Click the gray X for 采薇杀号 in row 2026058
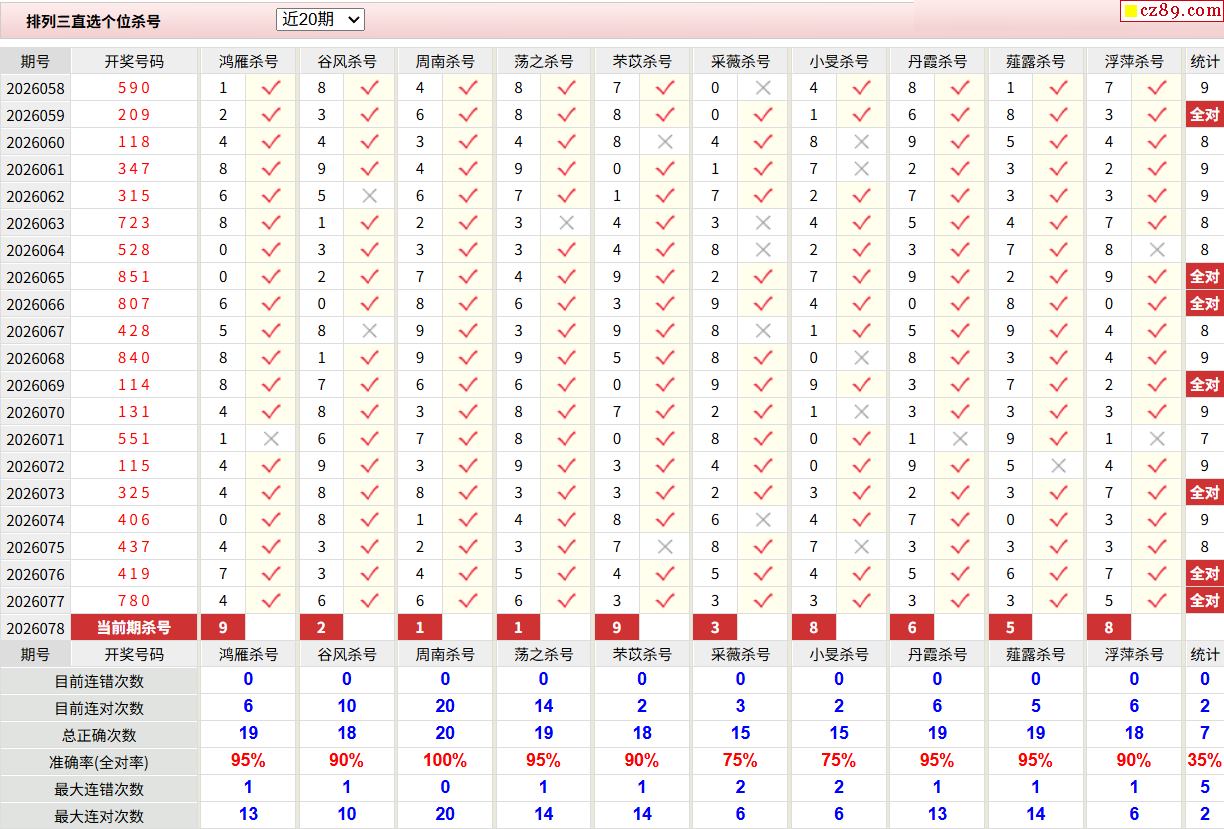The width and height of the screenshot is (1224, 829). tap(764, 88)
